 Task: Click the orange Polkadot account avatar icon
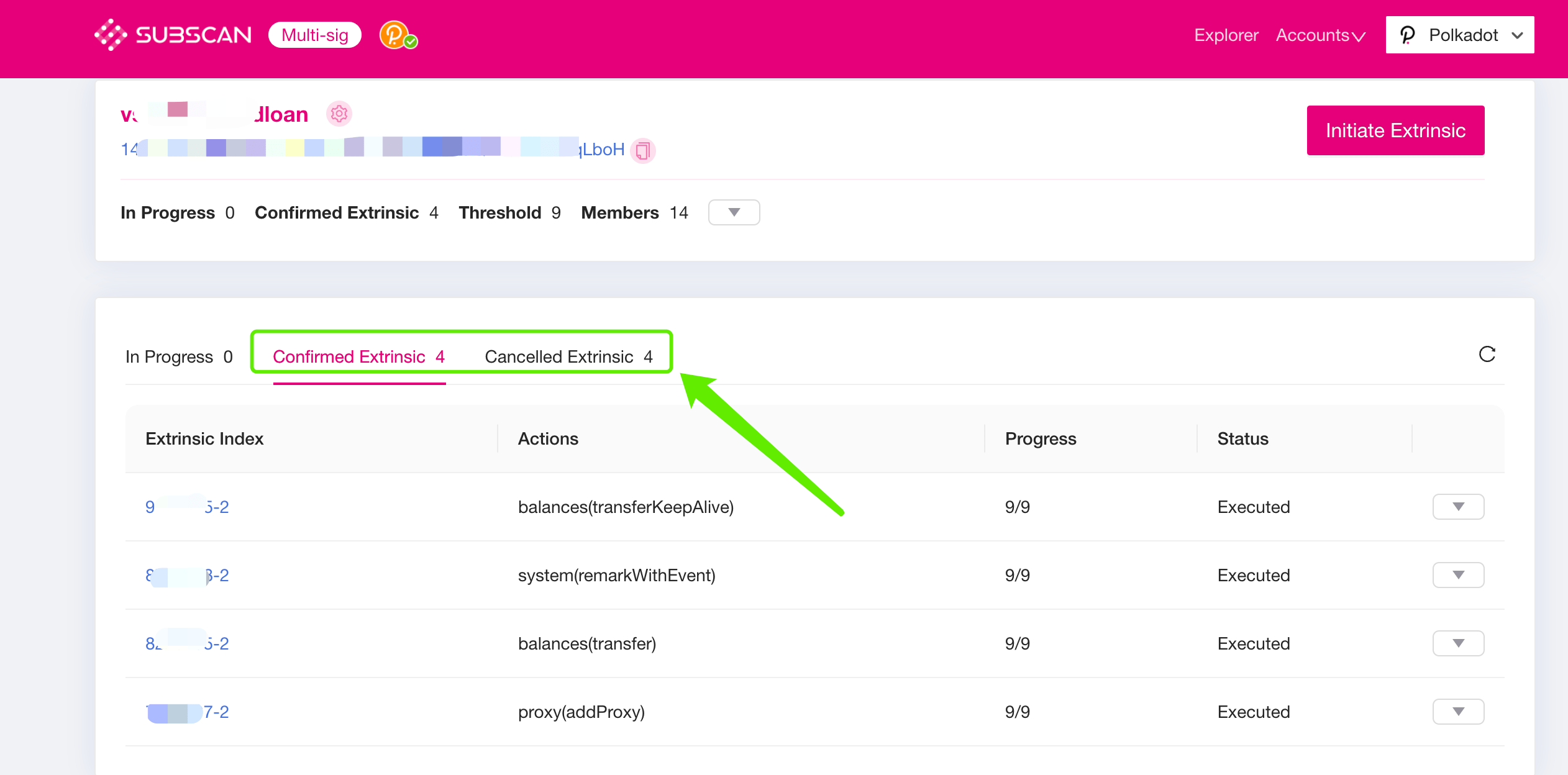pyautogui.click(x=395, y=35)
